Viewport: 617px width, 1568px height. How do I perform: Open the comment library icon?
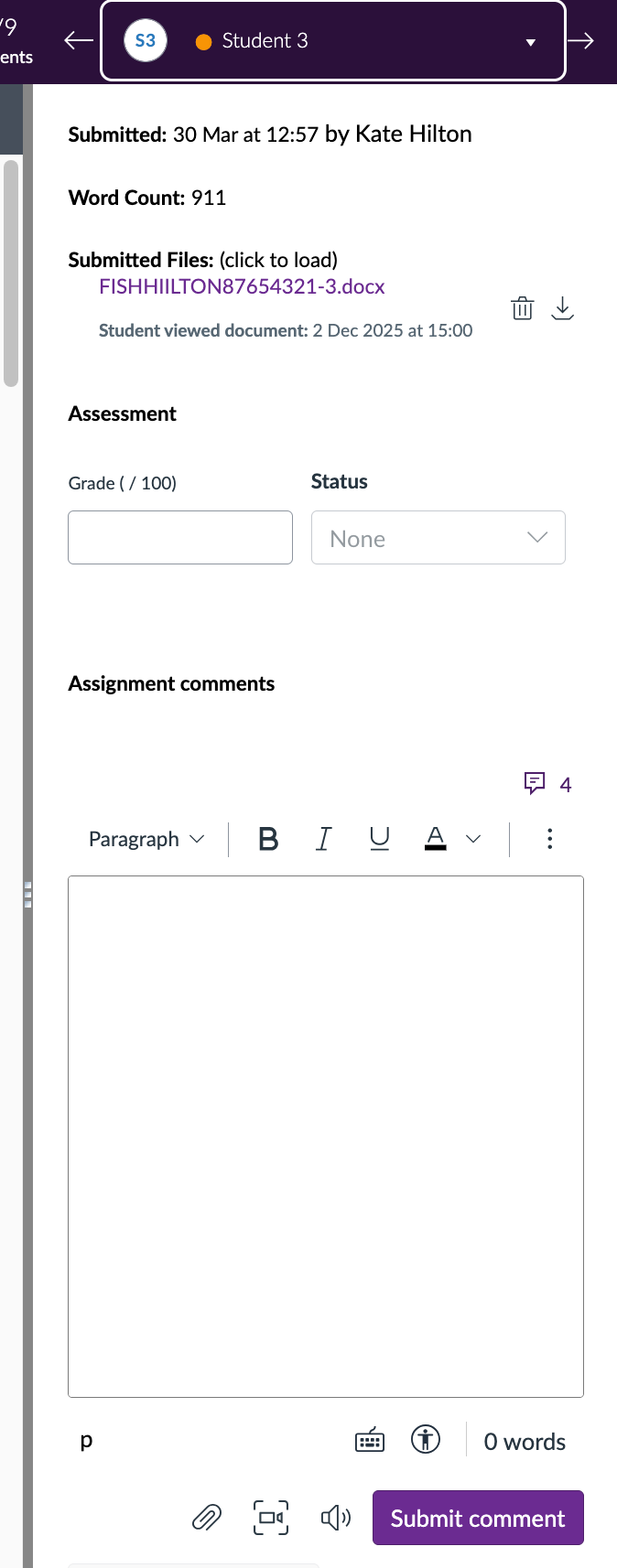tap(536, 783)
